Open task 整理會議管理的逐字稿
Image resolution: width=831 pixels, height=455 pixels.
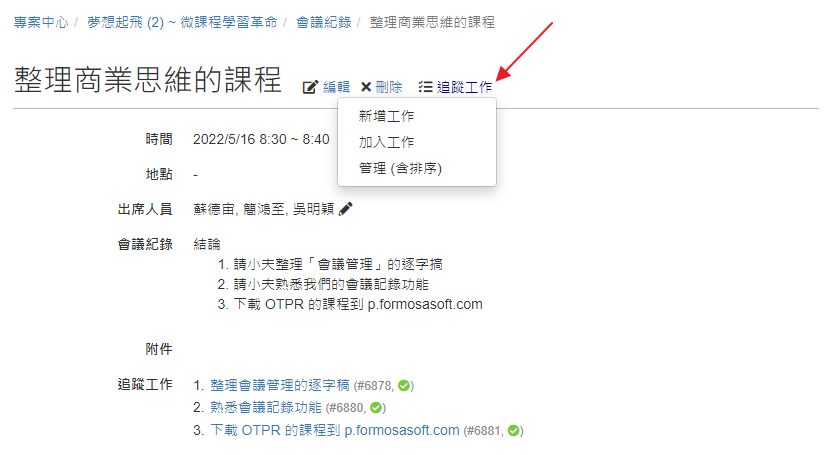pos(280,385)
